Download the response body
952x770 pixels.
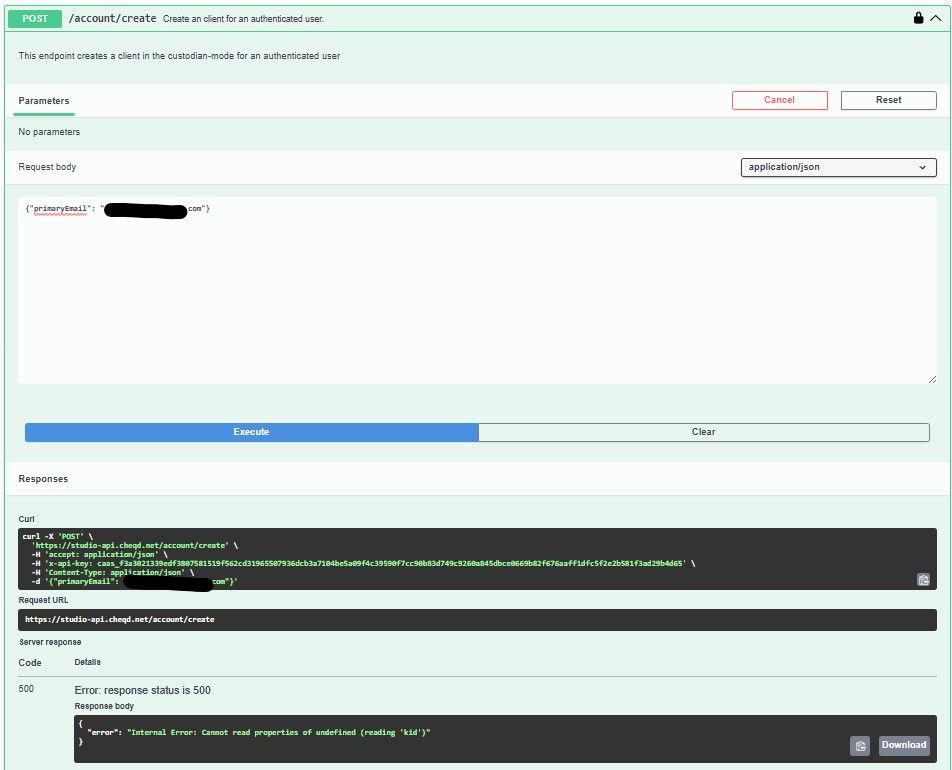[904, 745]
